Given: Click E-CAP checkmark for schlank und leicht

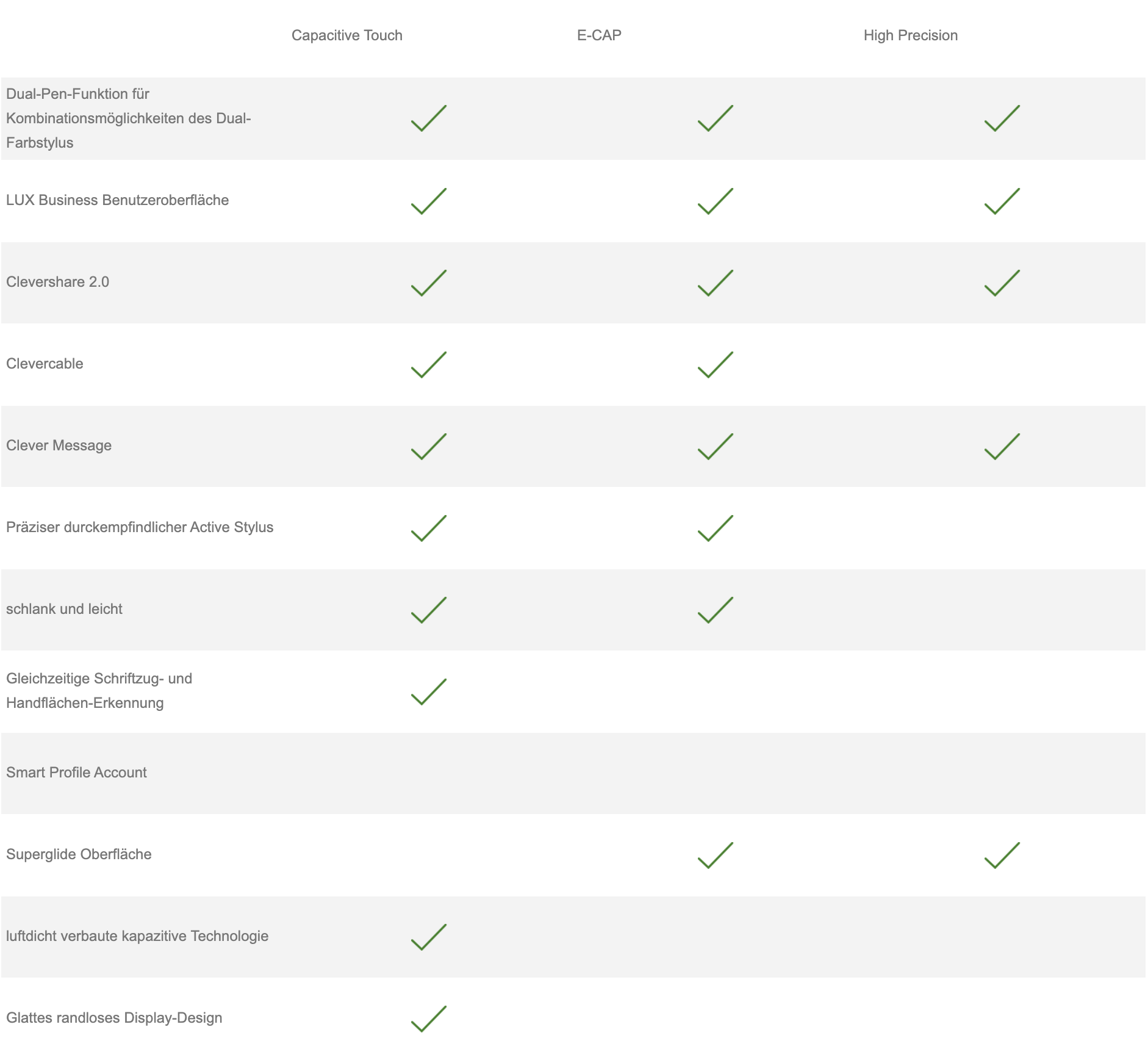Looking at the screenshot, I should coord(716,610).
